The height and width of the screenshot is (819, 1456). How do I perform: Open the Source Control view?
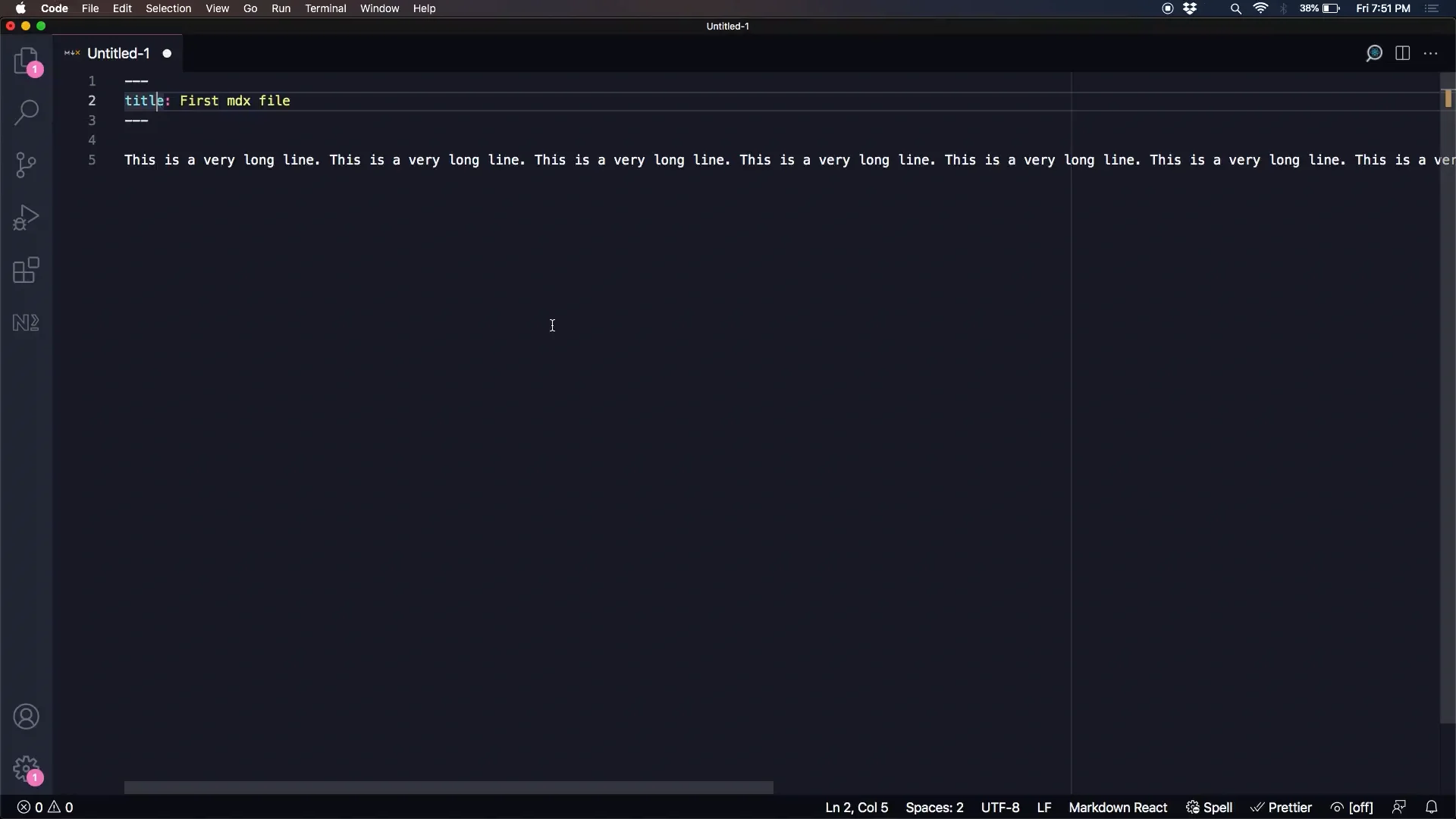[x=27, y=165]
